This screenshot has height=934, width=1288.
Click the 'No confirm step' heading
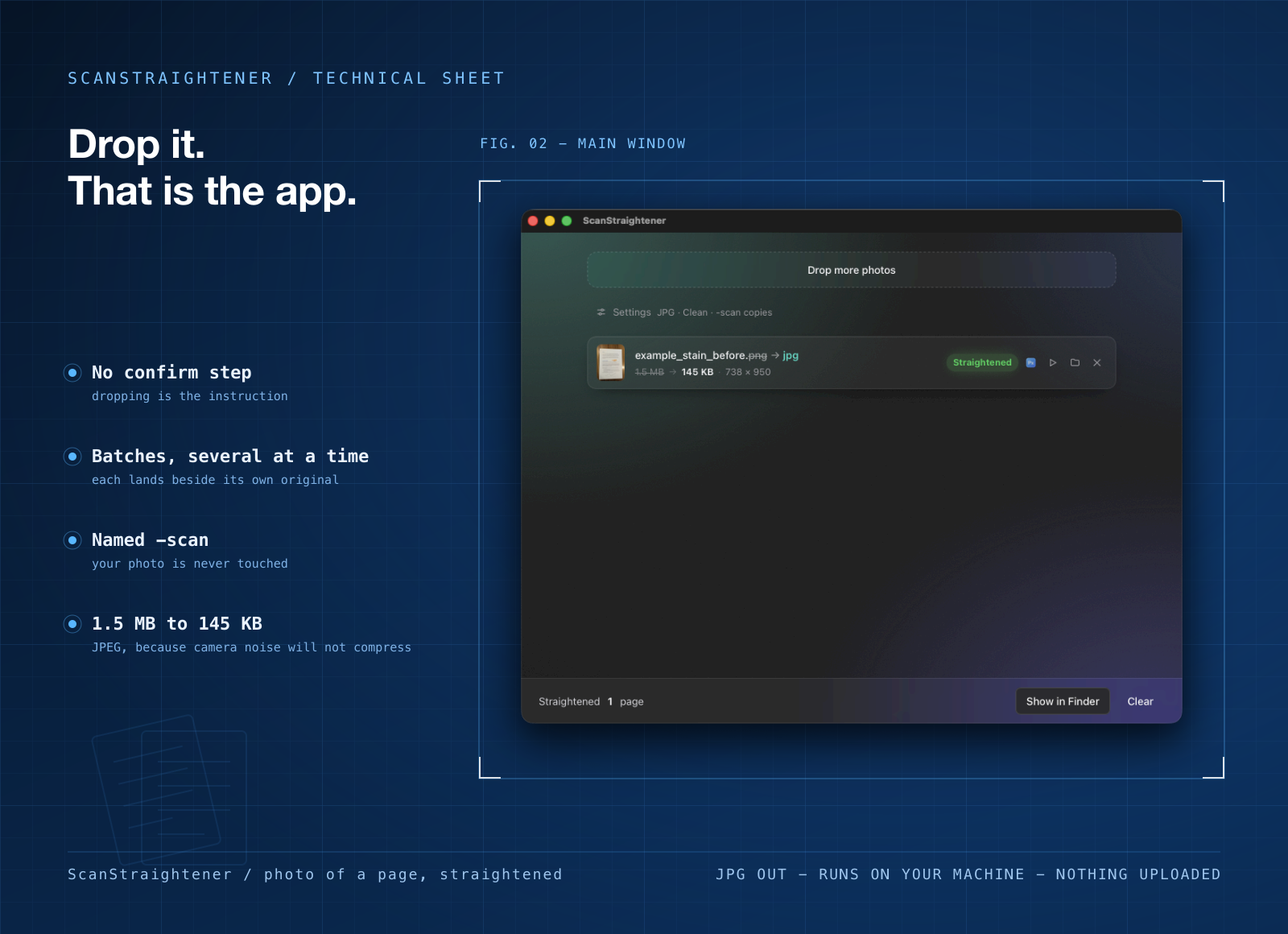tap(171, 372)
